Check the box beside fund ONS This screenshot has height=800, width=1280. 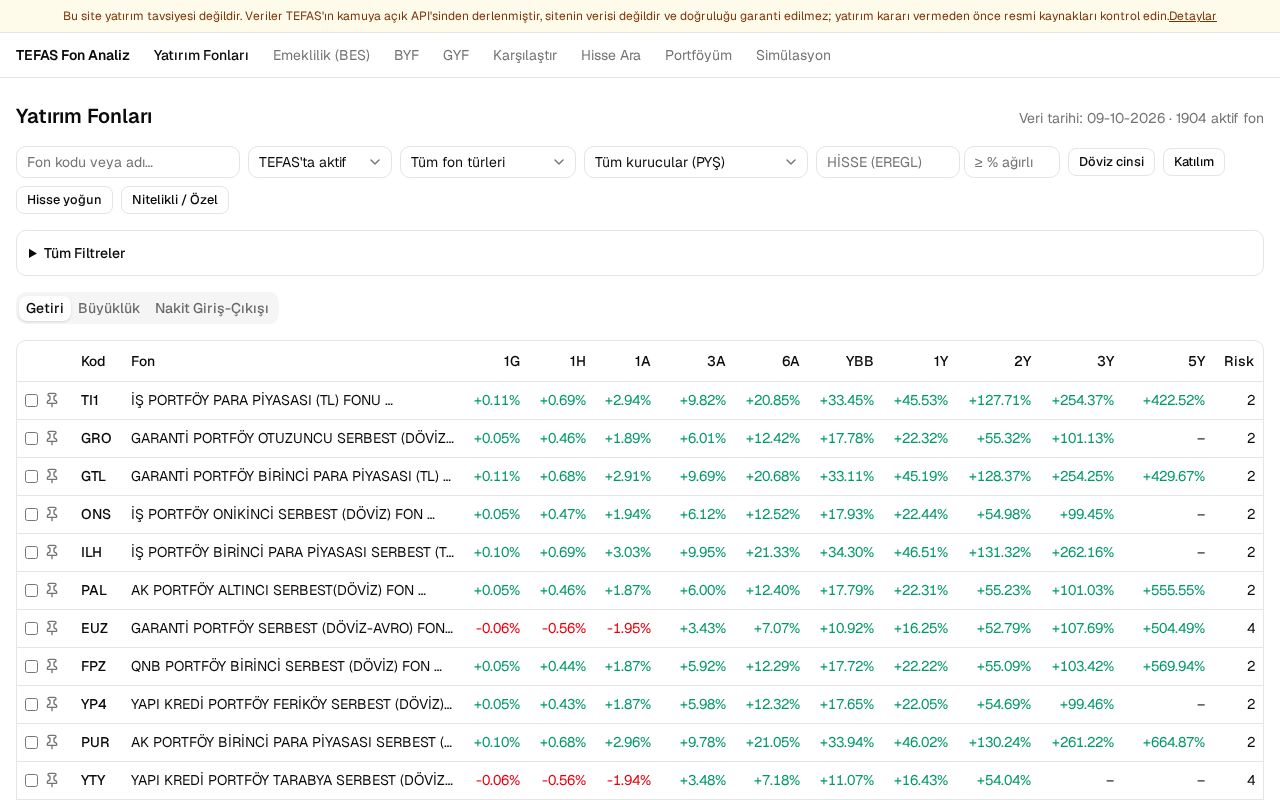coord(31,514)
